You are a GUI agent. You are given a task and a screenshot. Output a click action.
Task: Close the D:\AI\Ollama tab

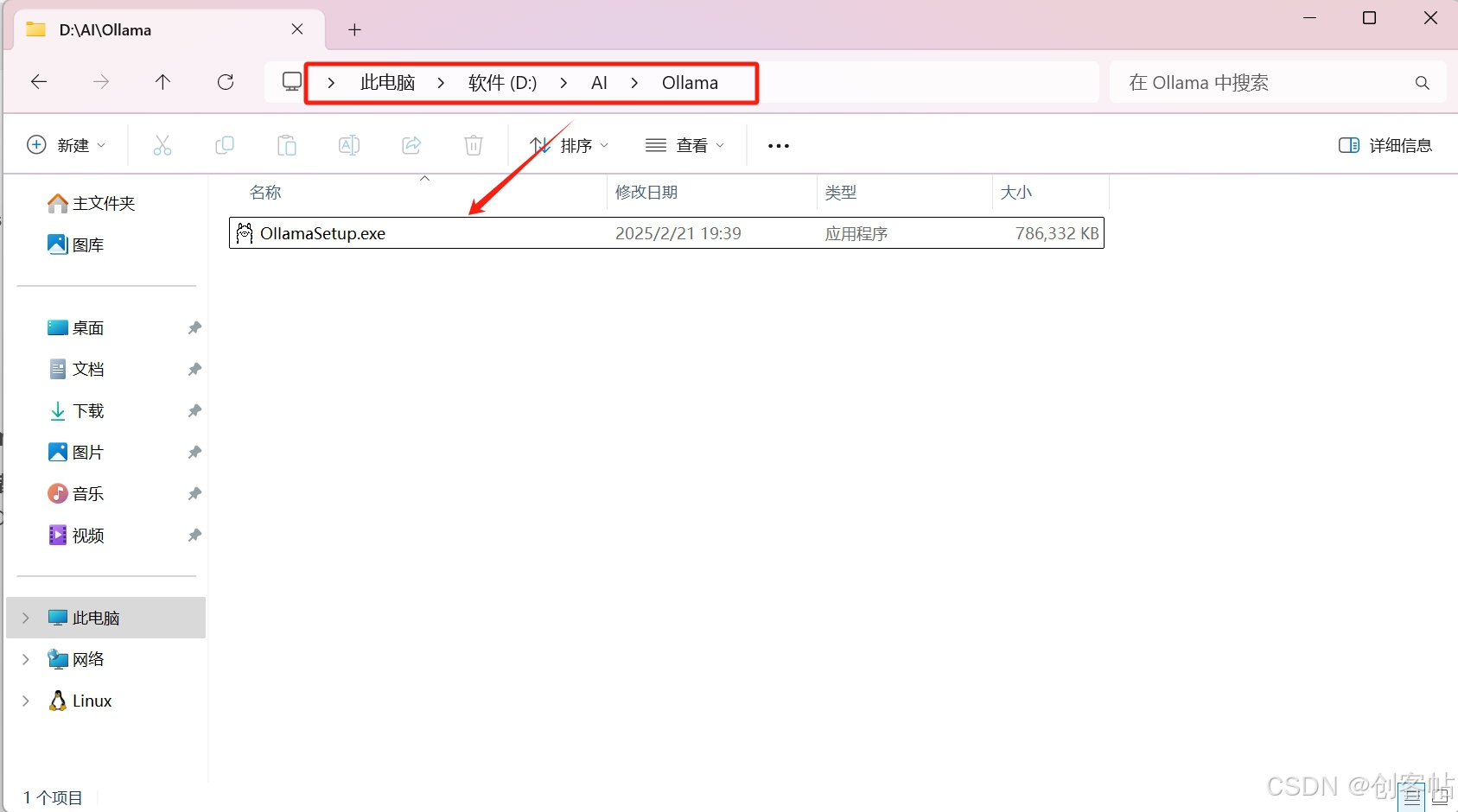[297, 29]
